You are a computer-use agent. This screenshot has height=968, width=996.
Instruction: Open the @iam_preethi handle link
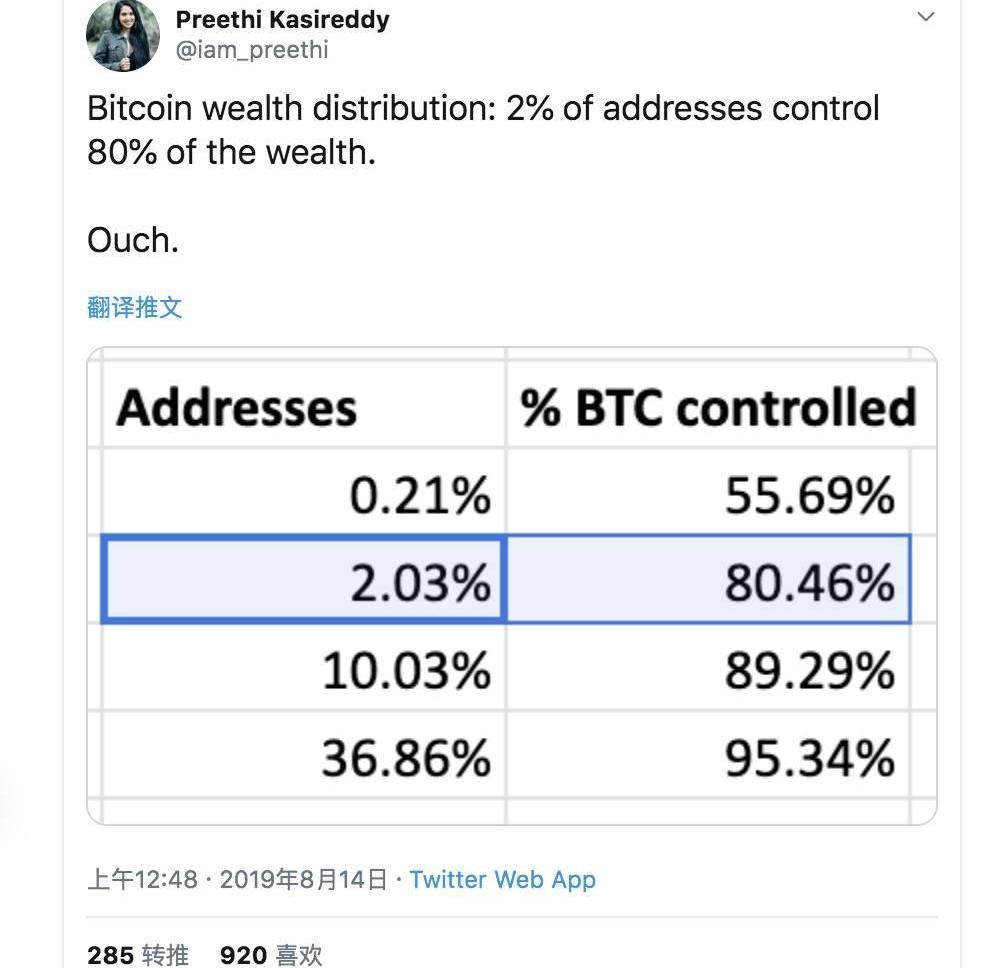252,50
